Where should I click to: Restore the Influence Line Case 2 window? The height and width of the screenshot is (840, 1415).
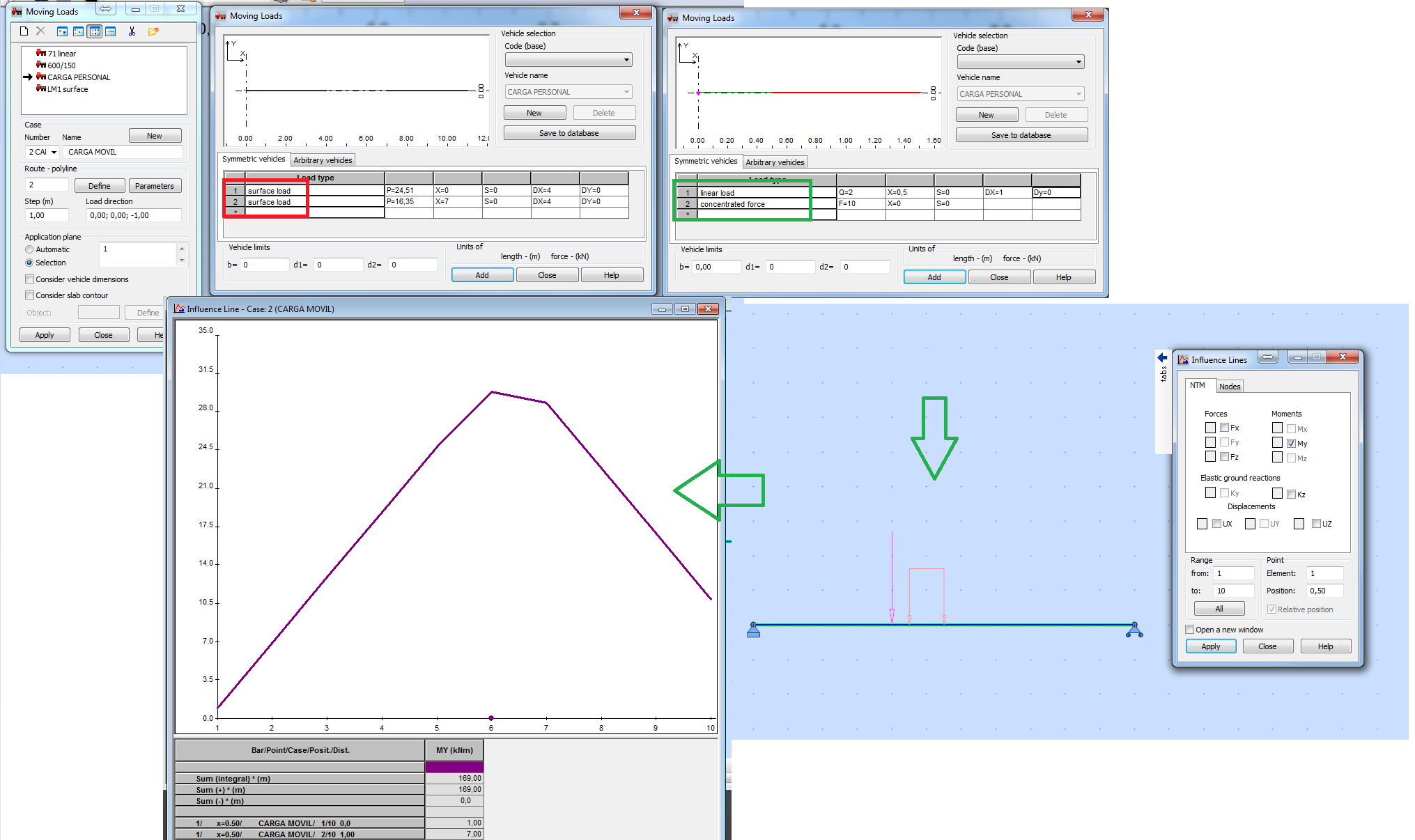[x=685, y=309]
